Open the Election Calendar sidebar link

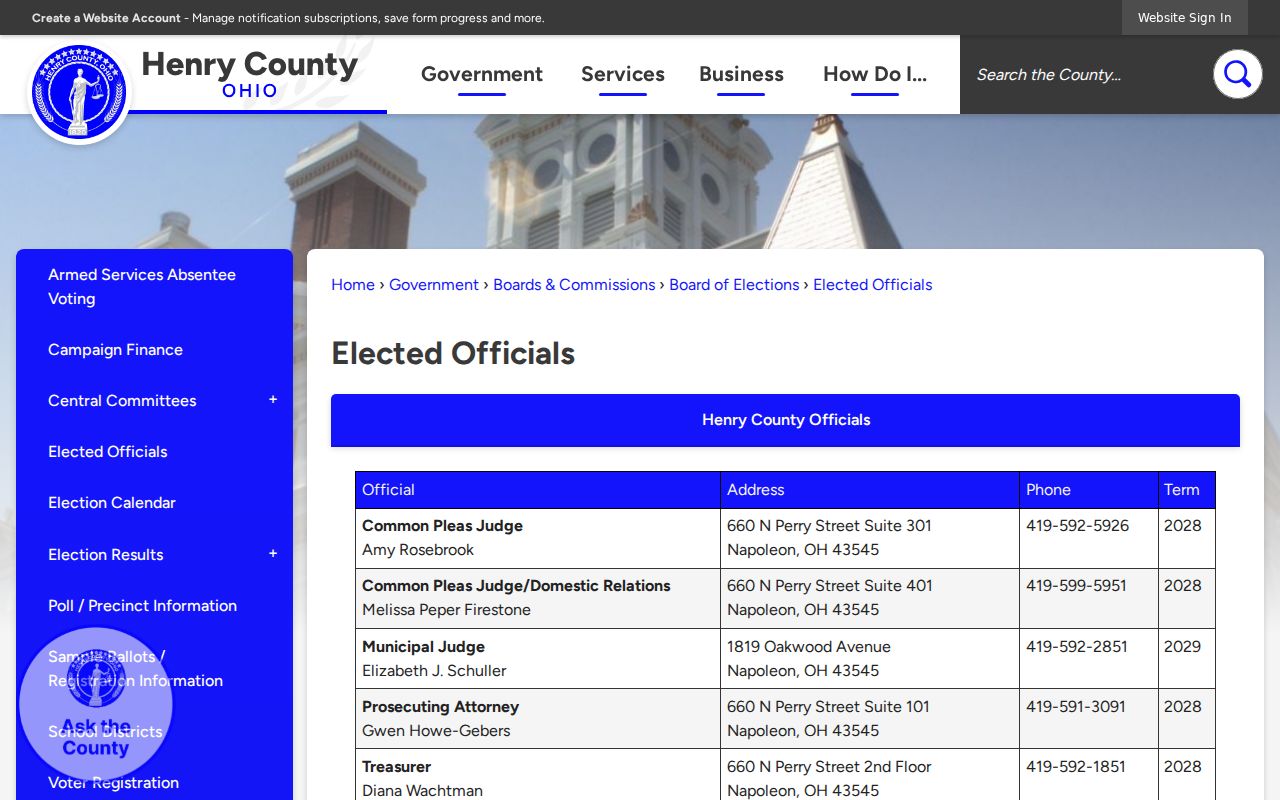[x=112, y=503]
